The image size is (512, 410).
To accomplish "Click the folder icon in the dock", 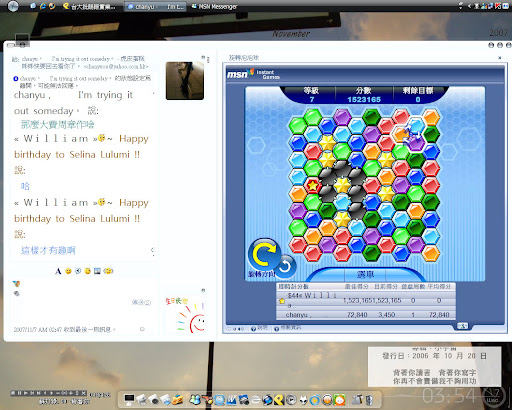I will 178,399.
